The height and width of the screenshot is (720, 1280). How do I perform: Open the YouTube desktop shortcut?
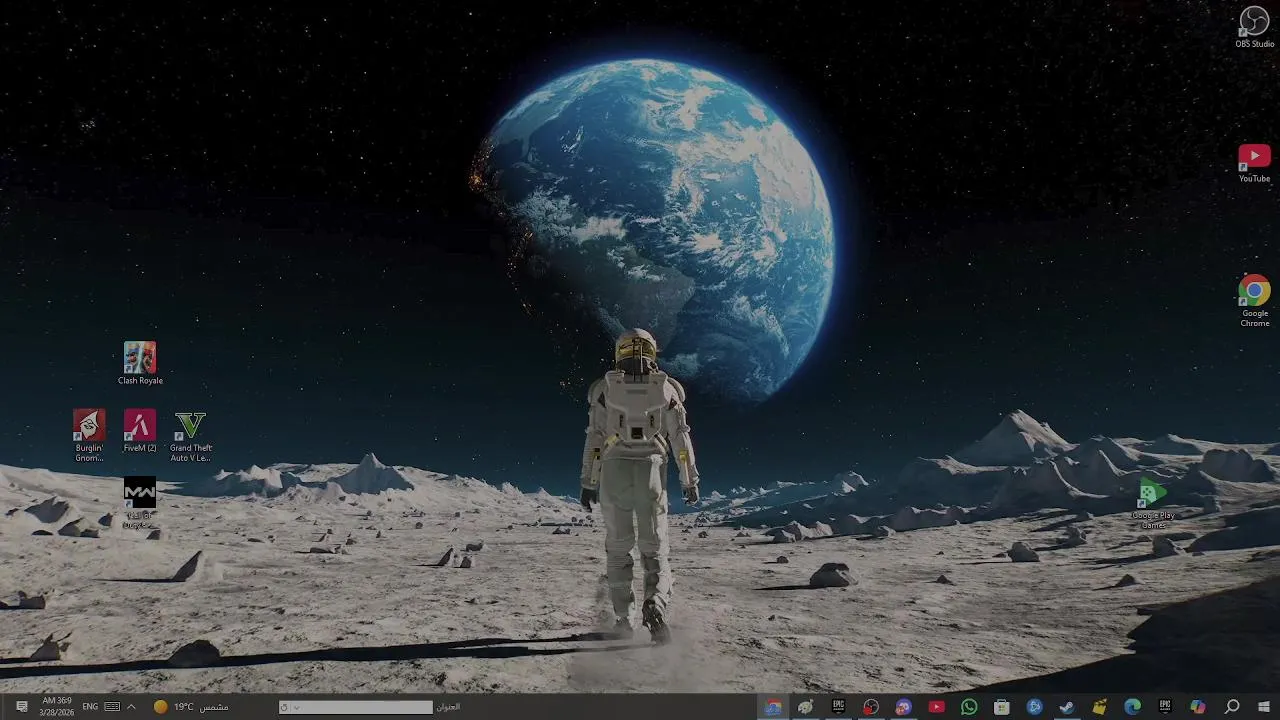1254,163
